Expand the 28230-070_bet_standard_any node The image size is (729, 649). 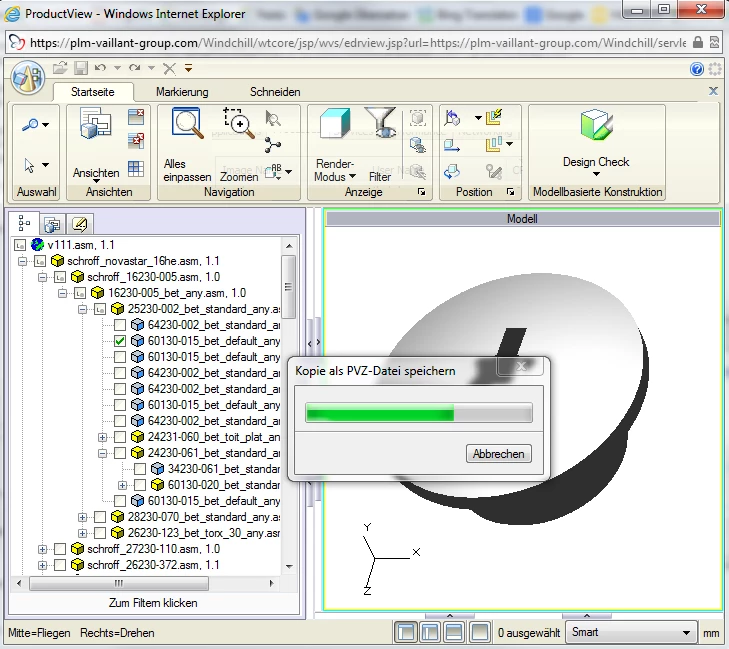point(82,517)
